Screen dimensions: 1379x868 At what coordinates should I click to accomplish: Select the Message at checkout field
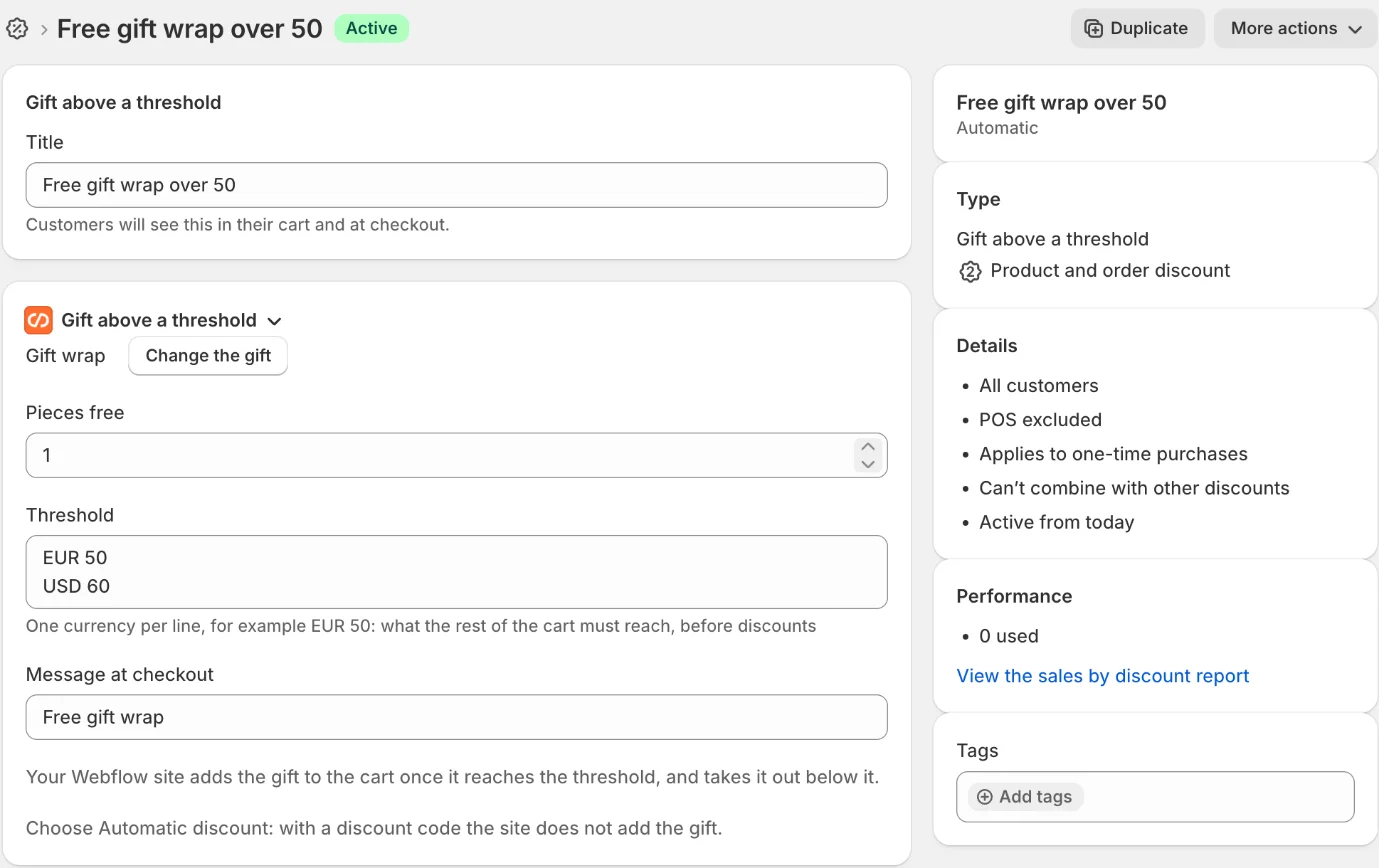[456, 717]
